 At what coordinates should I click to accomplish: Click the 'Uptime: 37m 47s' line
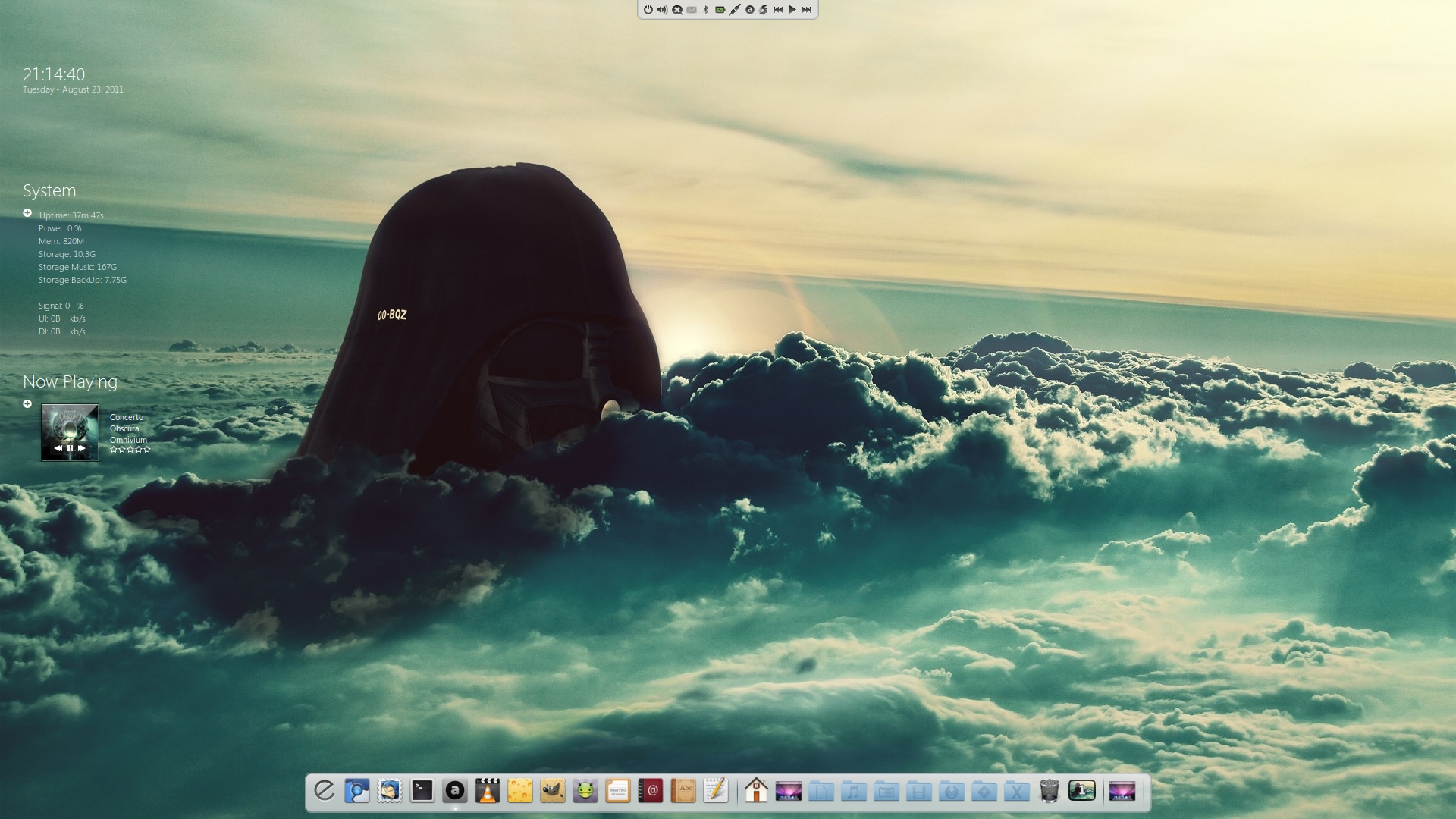click(71, 215)
